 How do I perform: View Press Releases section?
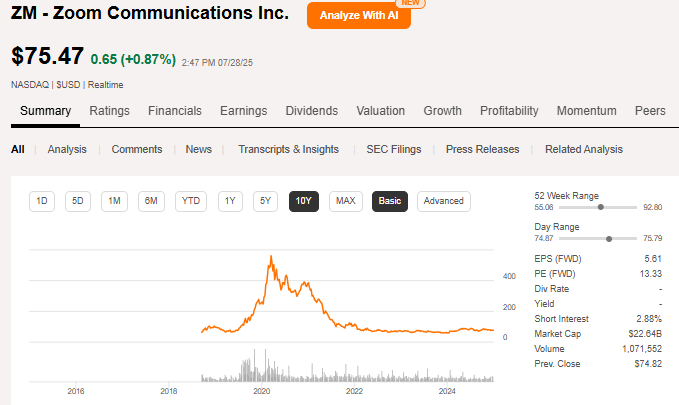pos(483,149)
